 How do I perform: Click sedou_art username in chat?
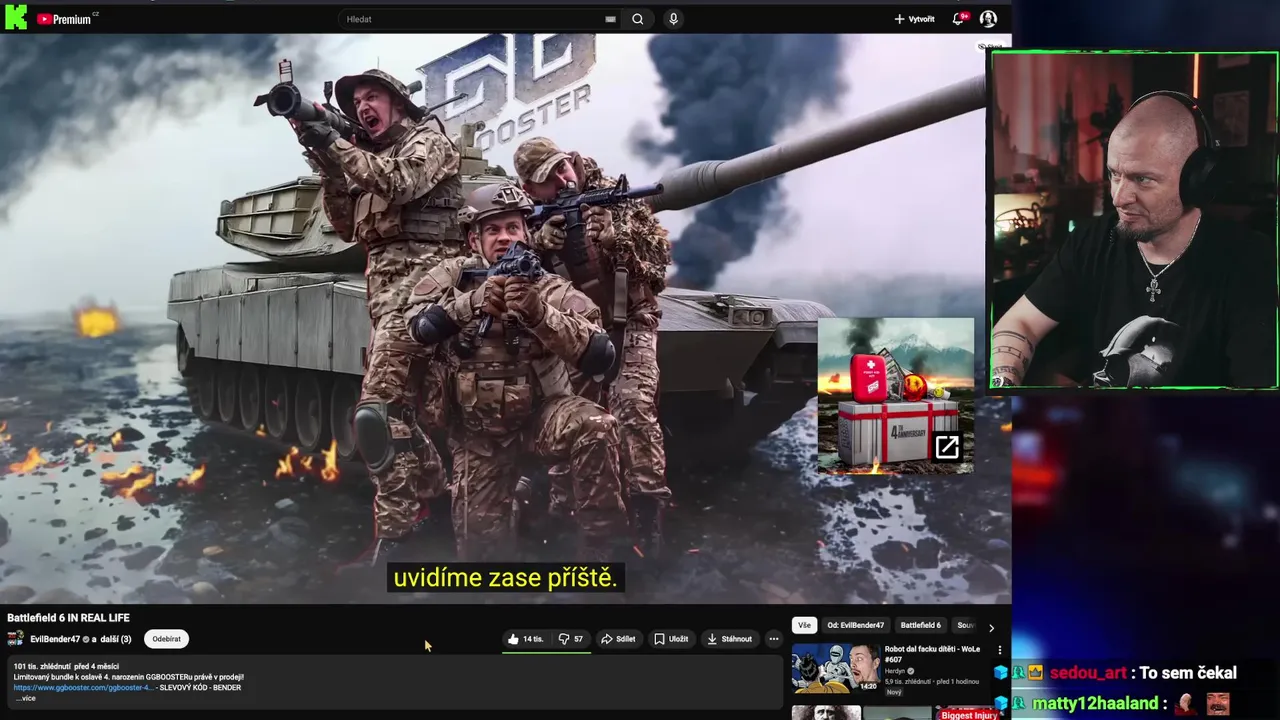coord(1088,673)
